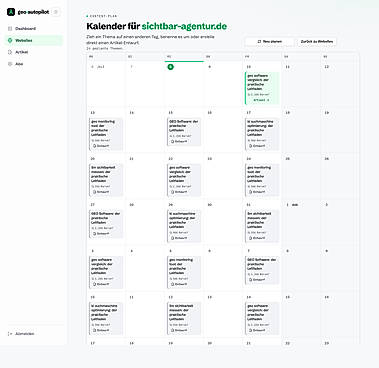Create Entwurf on the August 7 card
Viewport: 379px width, 368px height.
click(x=257, y=280)
